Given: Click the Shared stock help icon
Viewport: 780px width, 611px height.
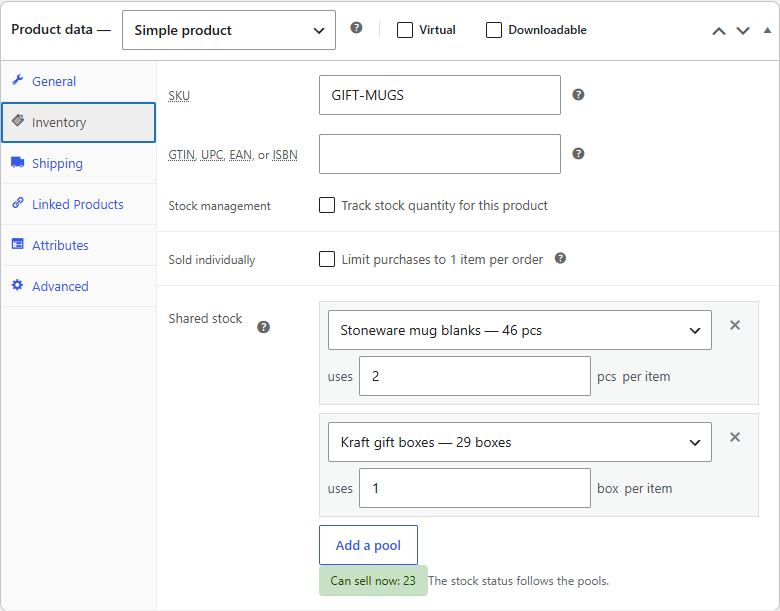Looking at the screenshot, I should [264, 327].
